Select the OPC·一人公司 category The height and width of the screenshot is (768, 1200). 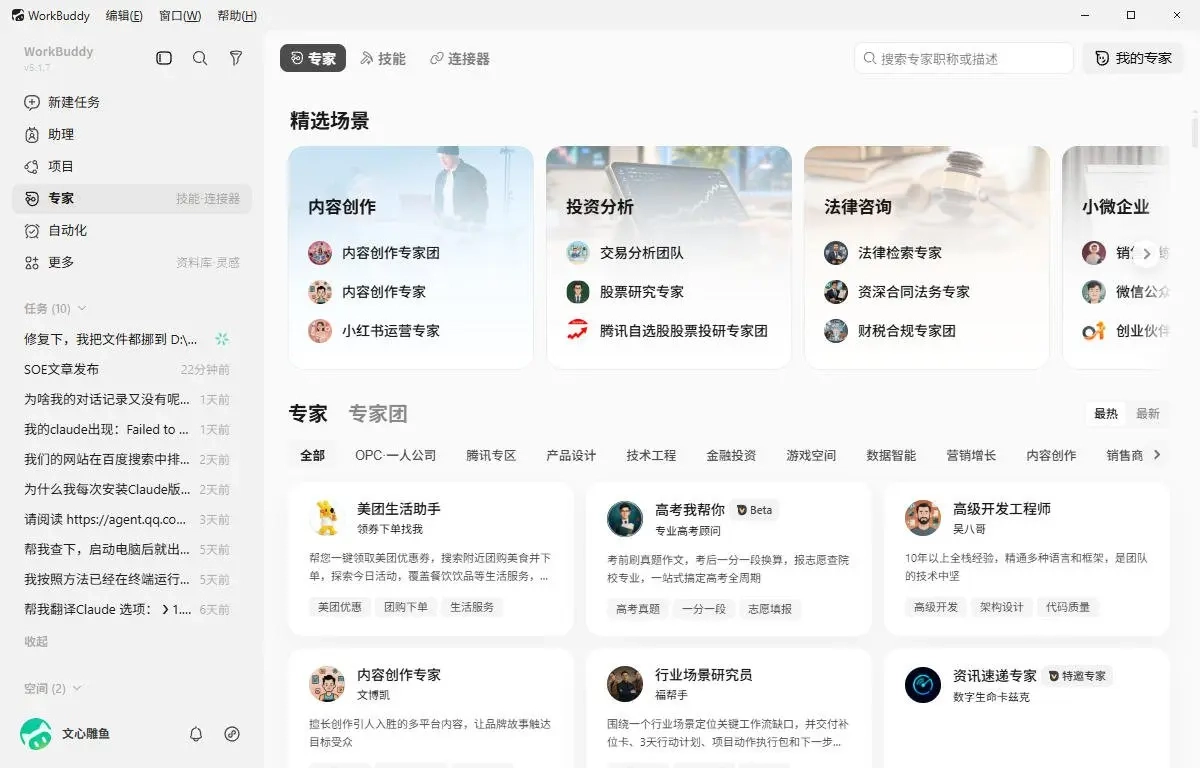(396, 455)
